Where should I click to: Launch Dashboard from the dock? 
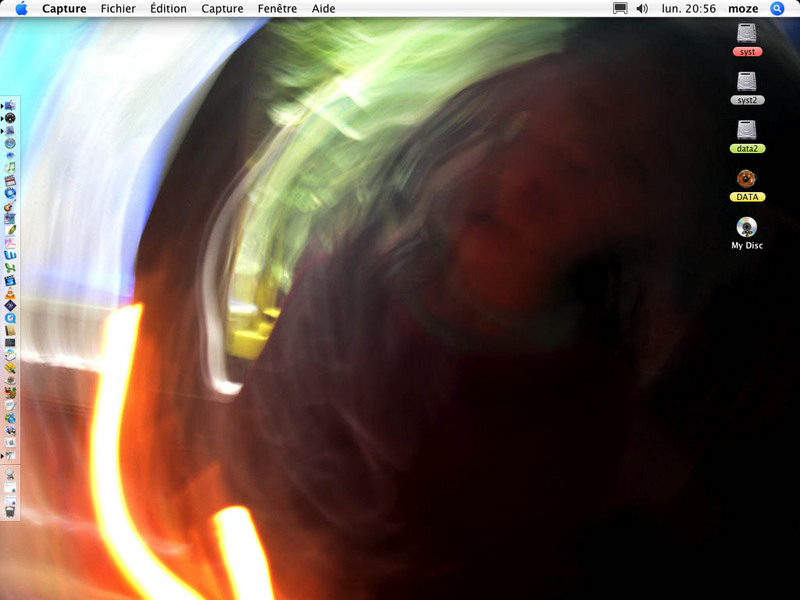click(x=10, y=118)
